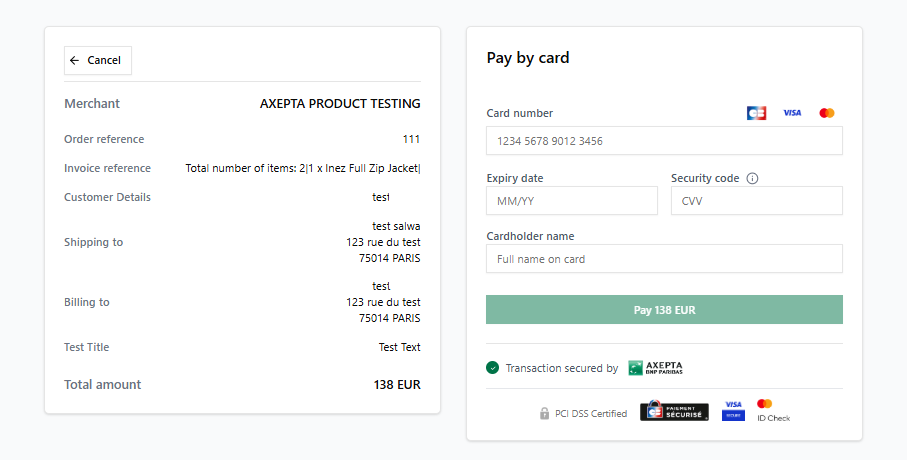Click the Visa logo above card number field
The width and height of the screenshot is (907, 460).
click(x=792, y=113)
